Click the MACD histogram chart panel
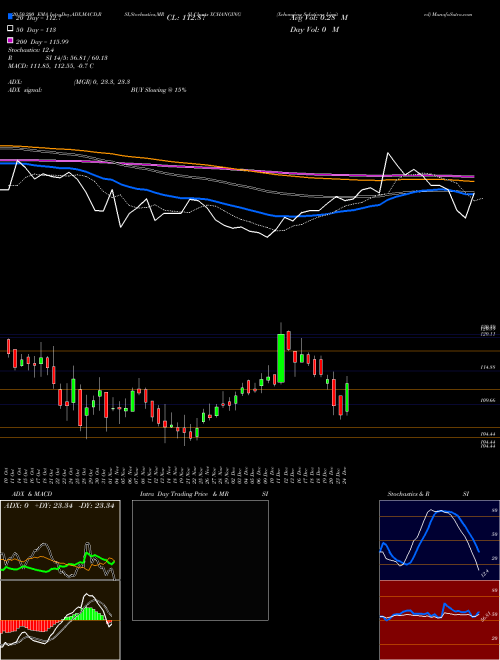 point(60,620)
